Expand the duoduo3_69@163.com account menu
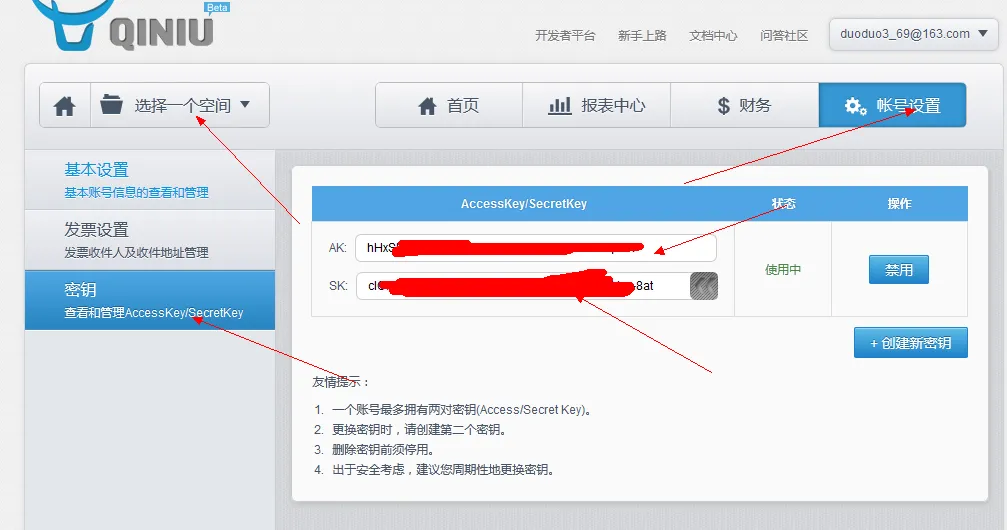This screenshot has height=530, width=1007. (x=913, y=34)
